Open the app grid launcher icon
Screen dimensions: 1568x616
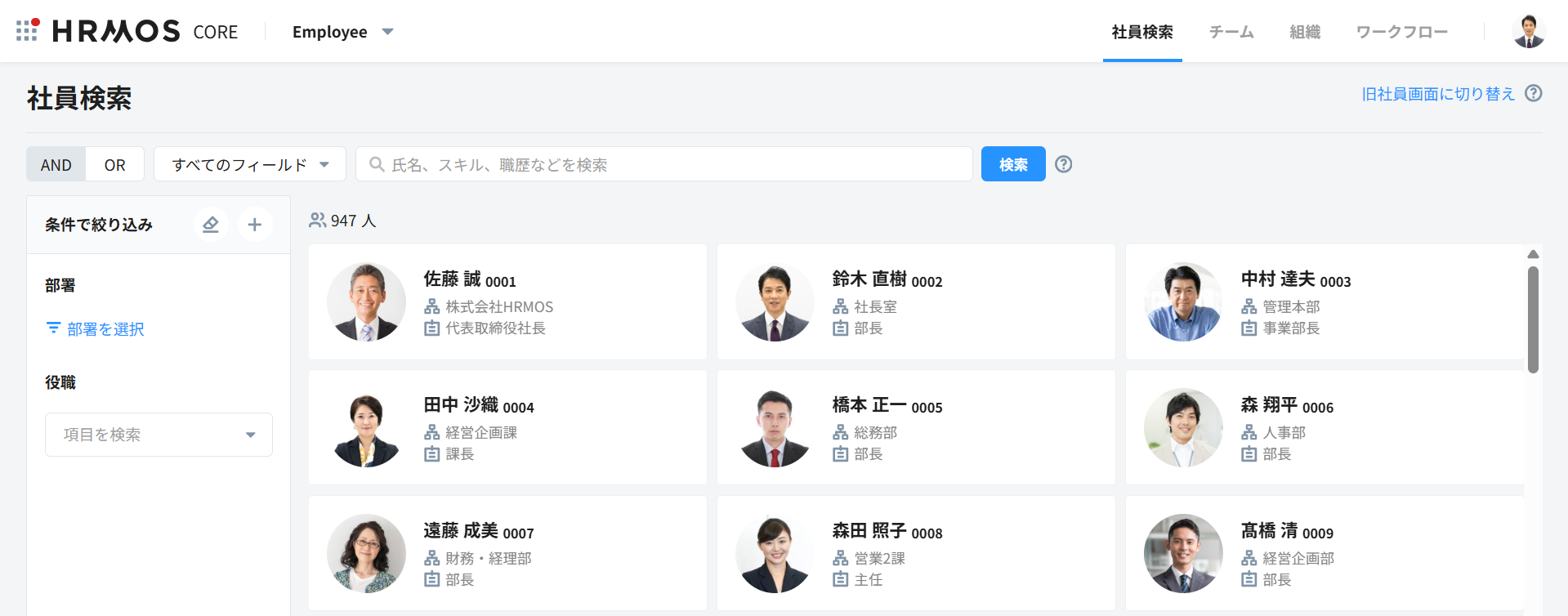(x=27, y=30)
